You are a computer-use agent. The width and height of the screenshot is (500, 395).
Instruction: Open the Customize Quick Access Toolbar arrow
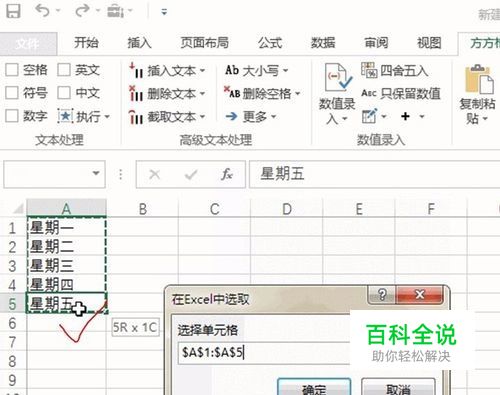164,12
